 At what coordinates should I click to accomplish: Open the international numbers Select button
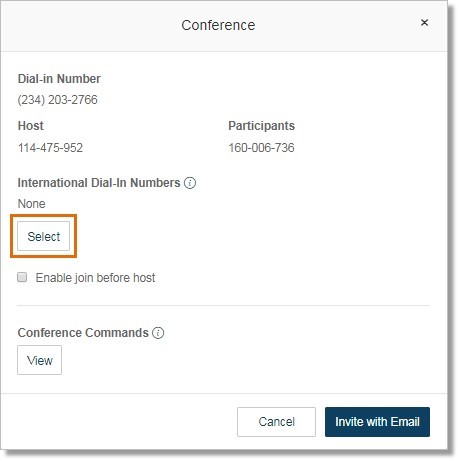tap(44, 236)
